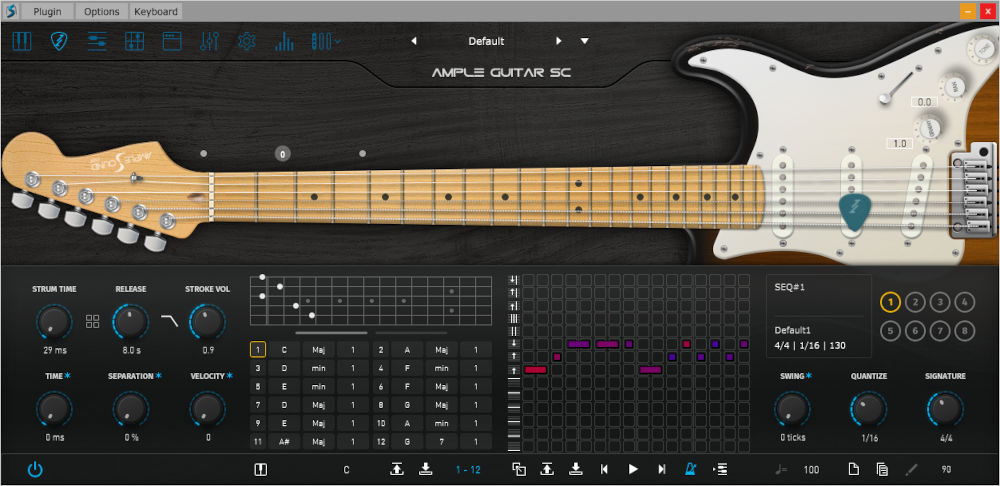Screen dimensions: 1000x486
Task: Open the bar-chart level meter icon
Action: 284,41
